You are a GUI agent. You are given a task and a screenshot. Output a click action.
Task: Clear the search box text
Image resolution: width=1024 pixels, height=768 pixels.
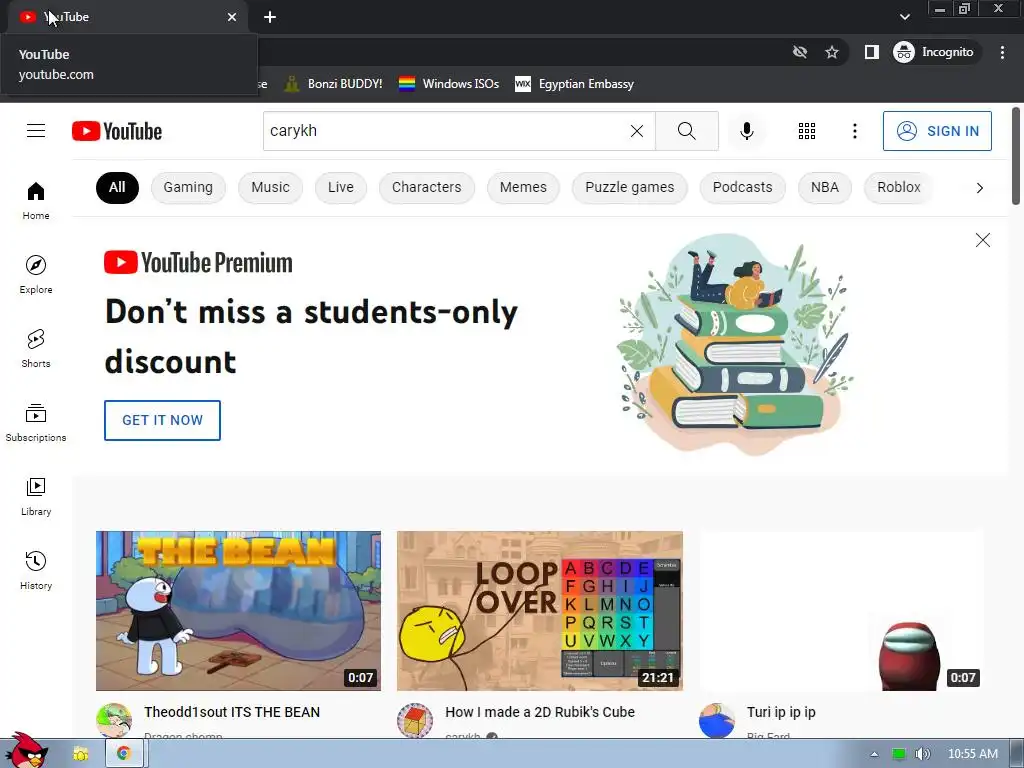coord(637,131)
